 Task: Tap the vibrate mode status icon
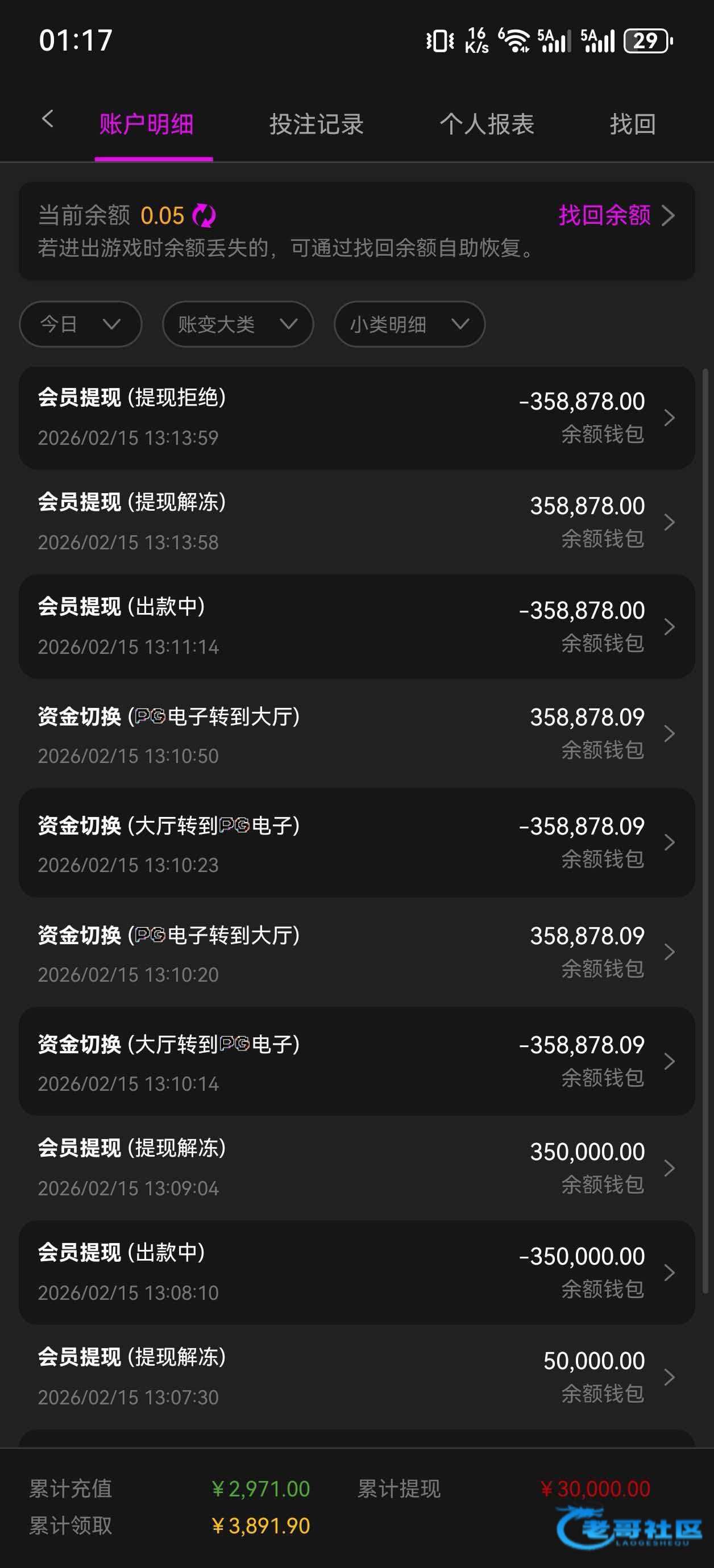tap(440, 41)
